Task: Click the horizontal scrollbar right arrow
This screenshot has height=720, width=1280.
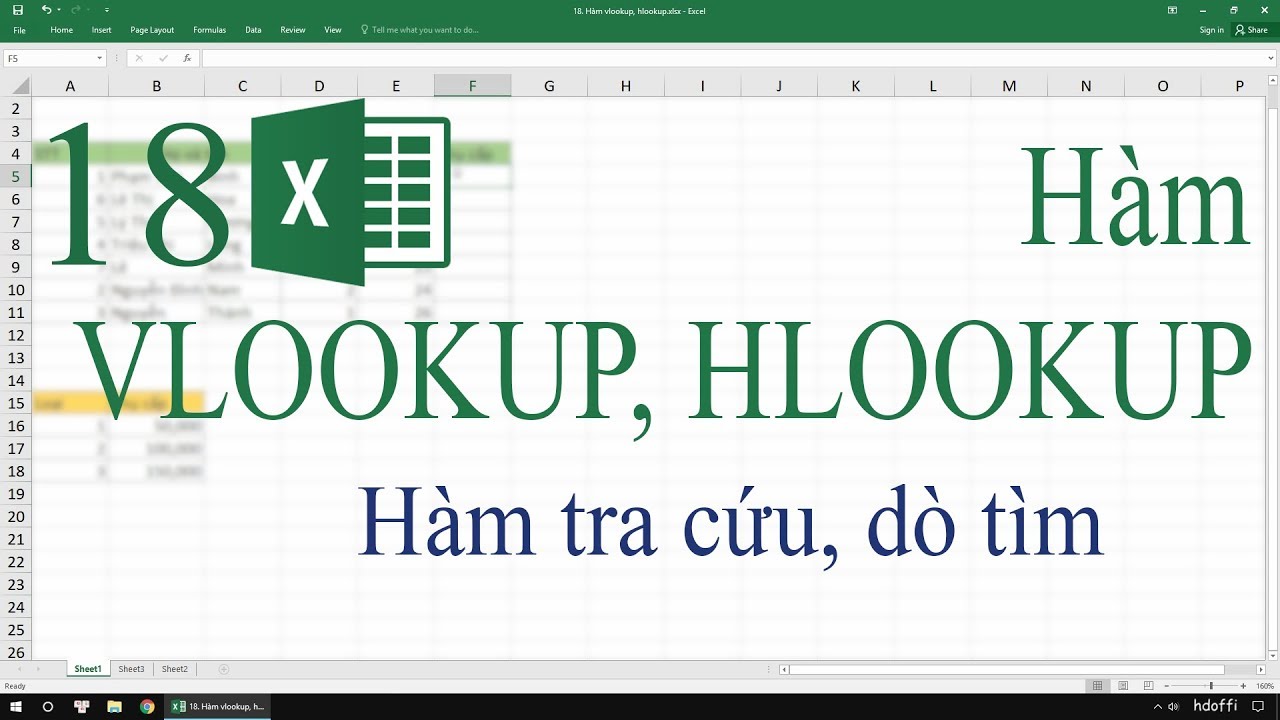Action: [x=1263, y=668]
